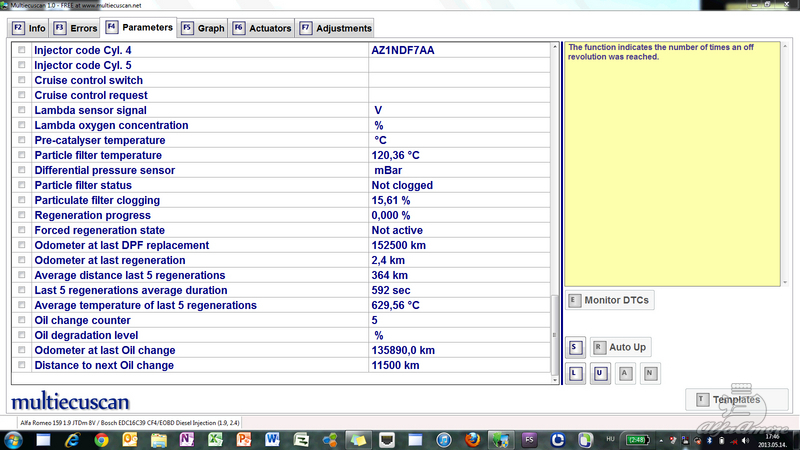Screen dimensions: 800x450
Task: Open Google Chrome from the taskbar
Action: pos(101,440)
